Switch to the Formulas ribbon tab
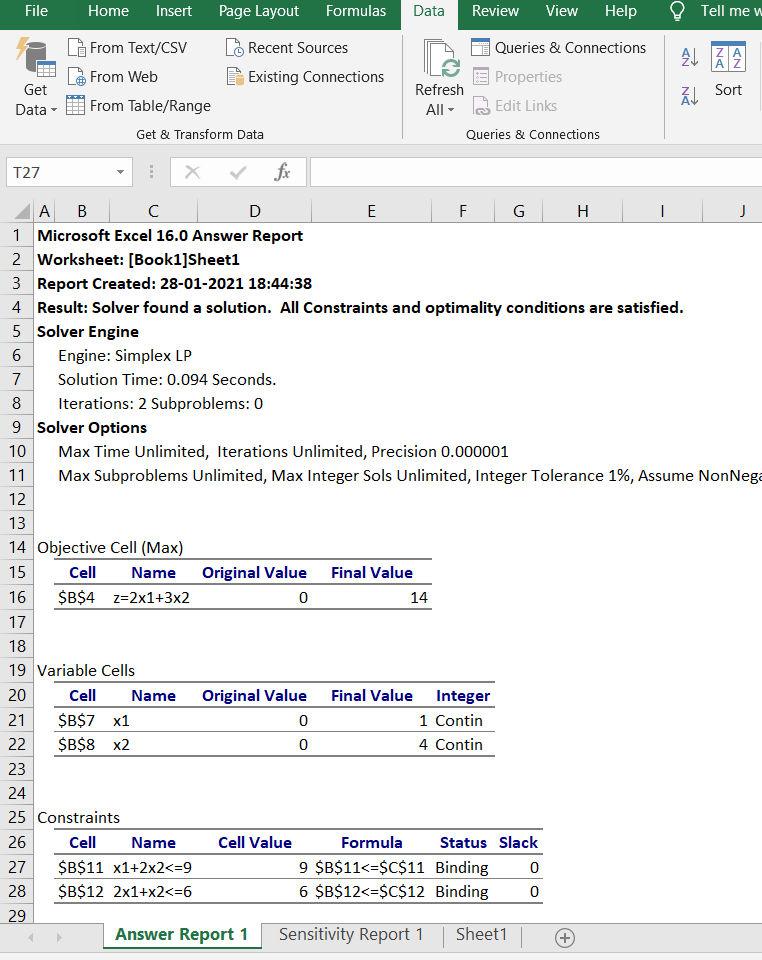Image resolution: width=762 pixels, height=960 pixels. click(356, 12)
